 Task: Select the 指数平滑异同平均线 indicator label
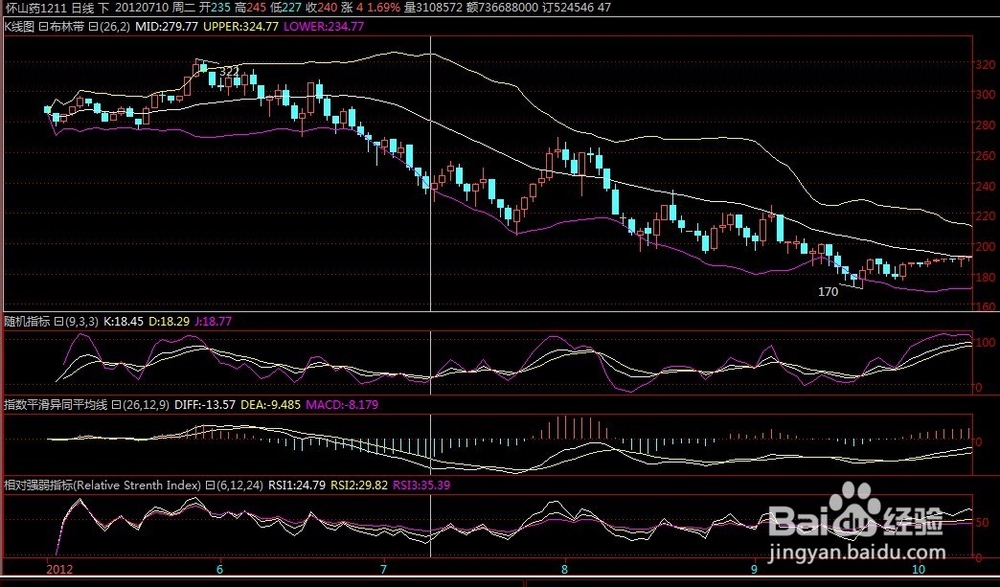[x=56, y=405]
